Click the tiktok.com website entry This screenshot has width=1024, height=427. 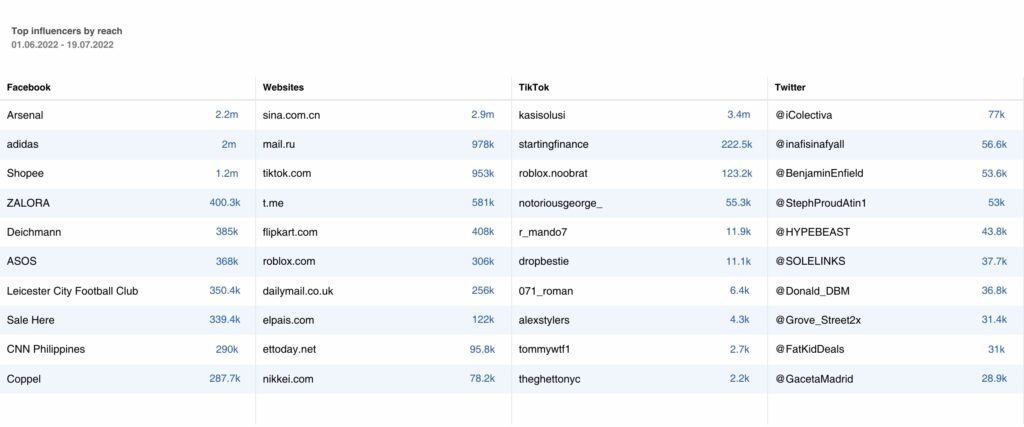(x=287, y=174)
